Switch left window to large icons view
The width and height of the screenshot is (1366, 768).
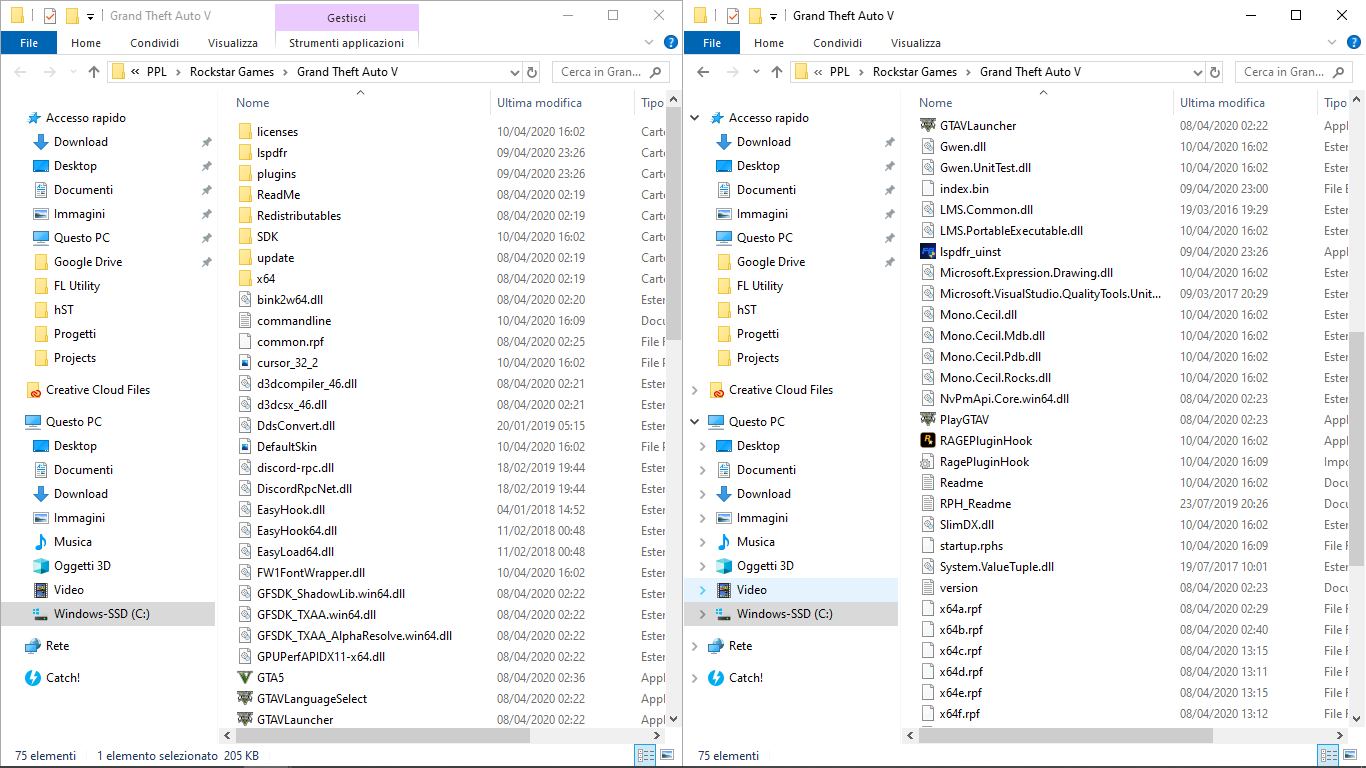667,756
